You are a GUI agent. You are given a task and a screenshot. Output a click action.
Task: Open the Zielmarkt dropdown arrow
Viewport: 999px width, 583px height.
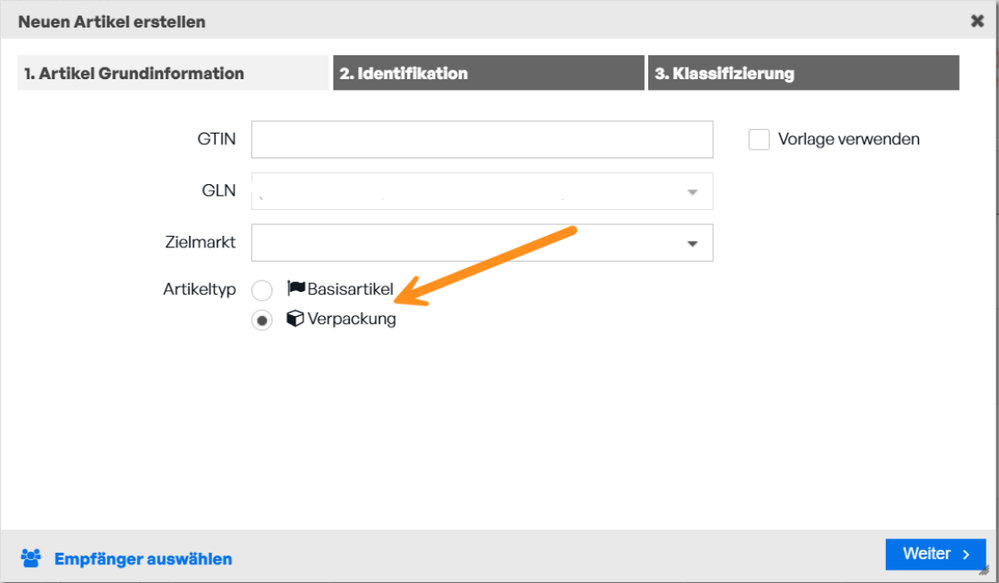tap(693, 243)
